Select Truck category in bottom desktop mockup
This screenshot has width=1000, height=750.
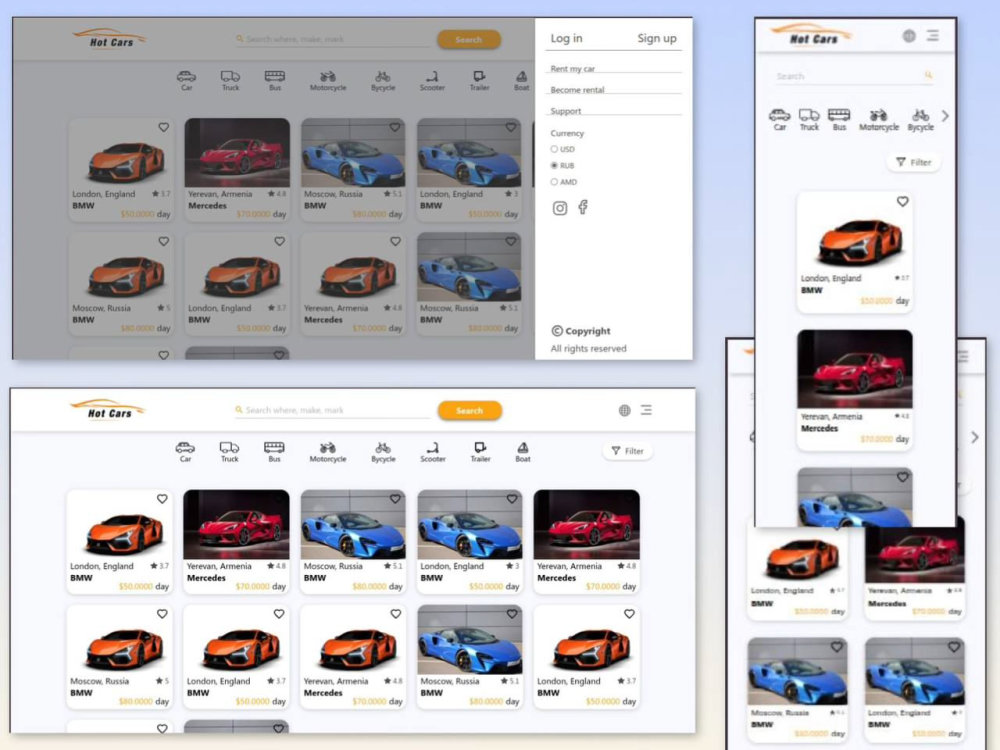[x=230, y=452]
